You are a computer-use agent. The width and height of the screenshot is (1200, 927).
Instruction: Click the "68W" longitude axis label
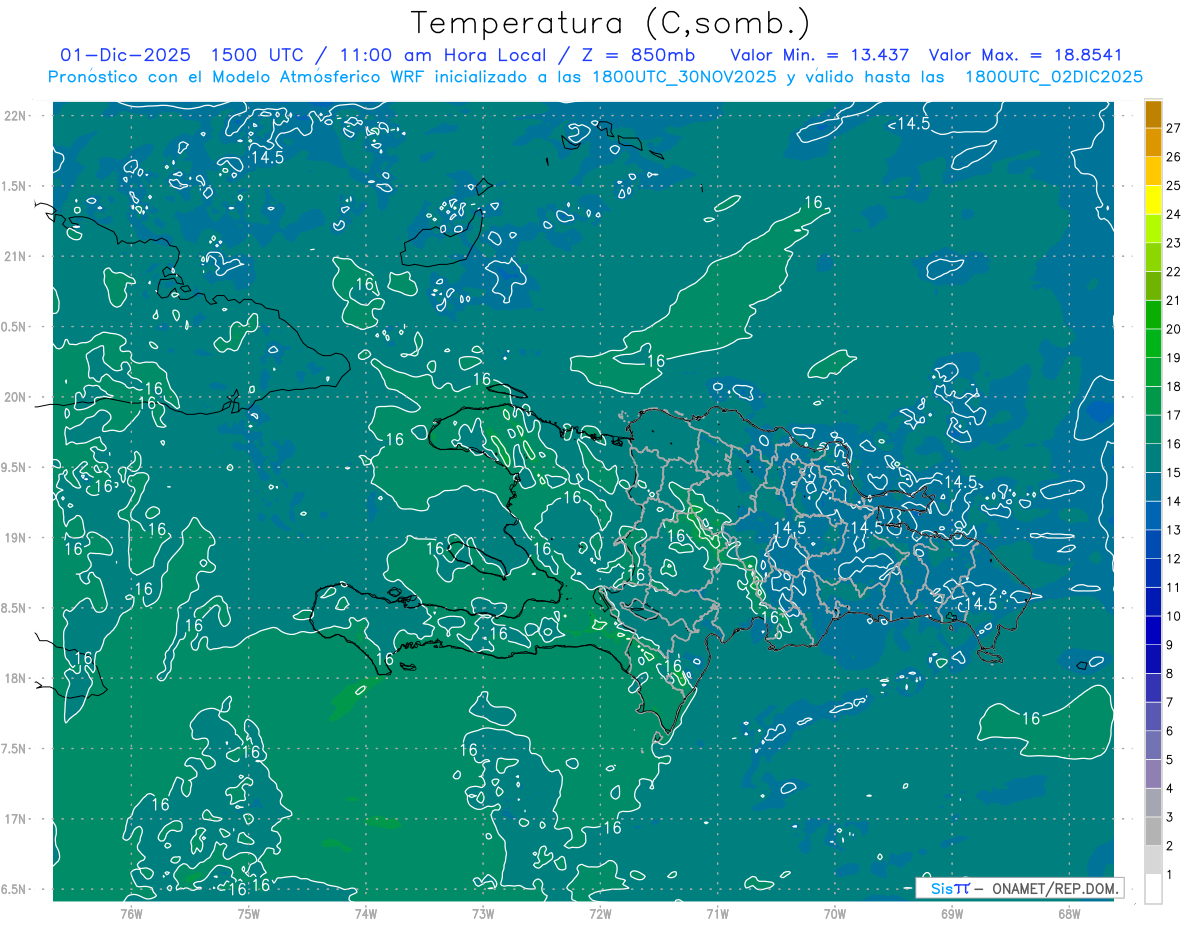1068,912
